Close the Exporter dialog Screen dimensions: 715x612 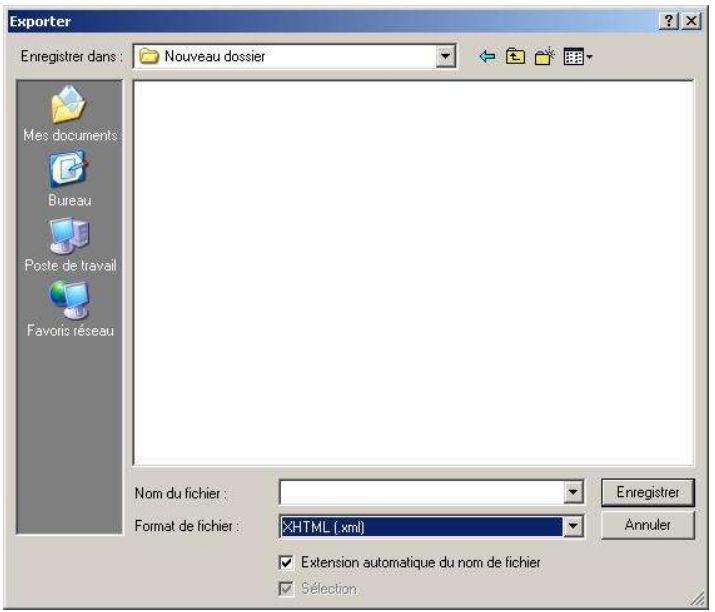pos(691,21)
